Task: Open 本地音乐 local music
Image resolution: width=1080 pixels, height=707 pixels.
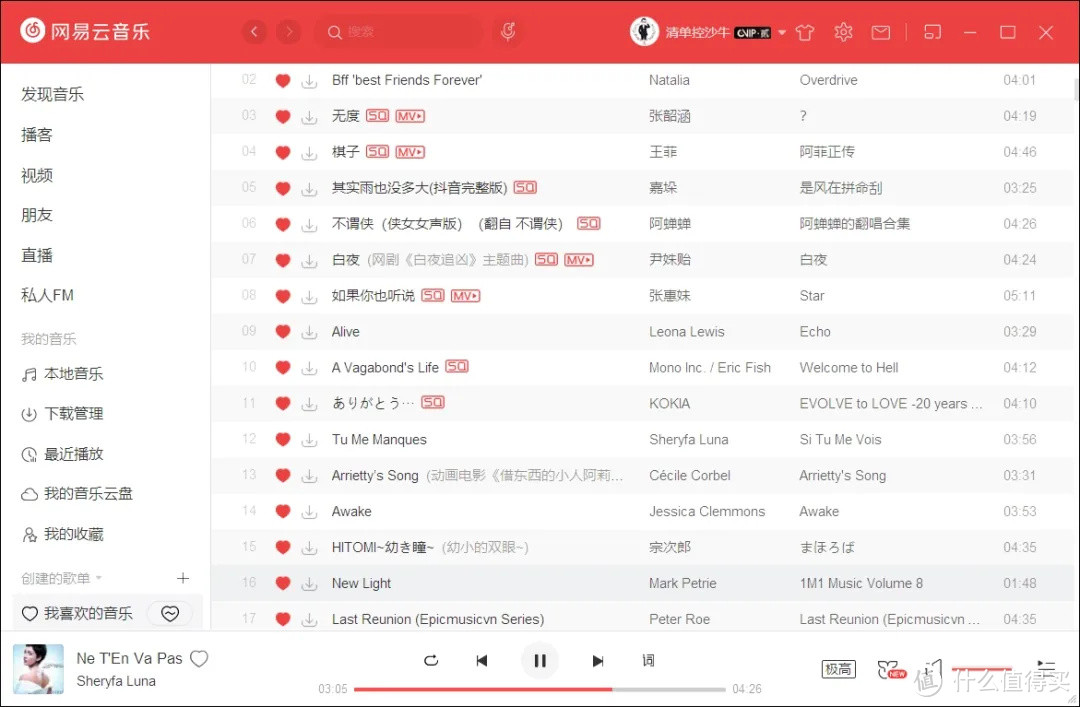Action: pyautogui.click(x=62, y=374)
